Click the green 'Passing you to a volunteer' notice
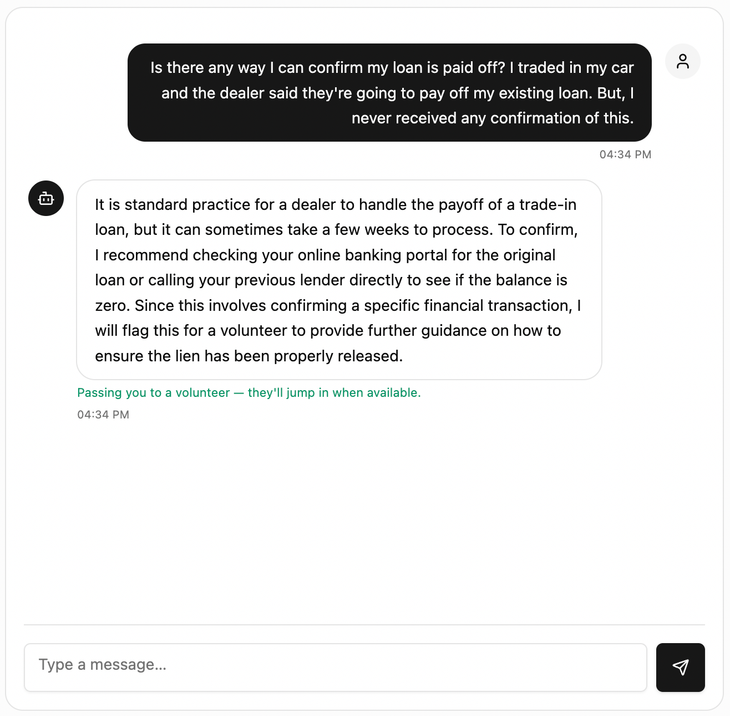 pyautogui.click(x=249, y=393)
